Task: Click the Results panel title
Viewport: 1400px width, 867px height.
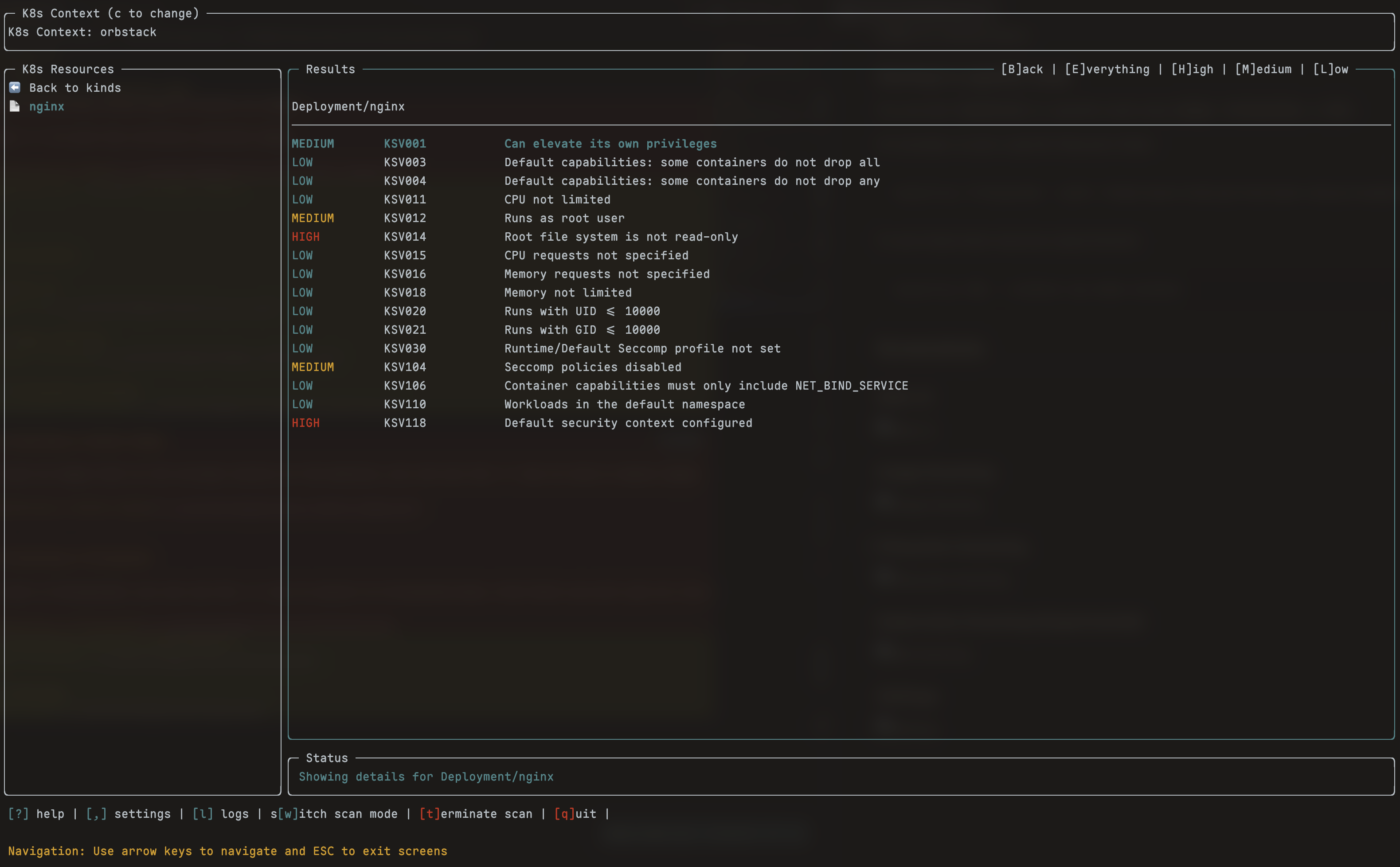Action: (330, 70)
